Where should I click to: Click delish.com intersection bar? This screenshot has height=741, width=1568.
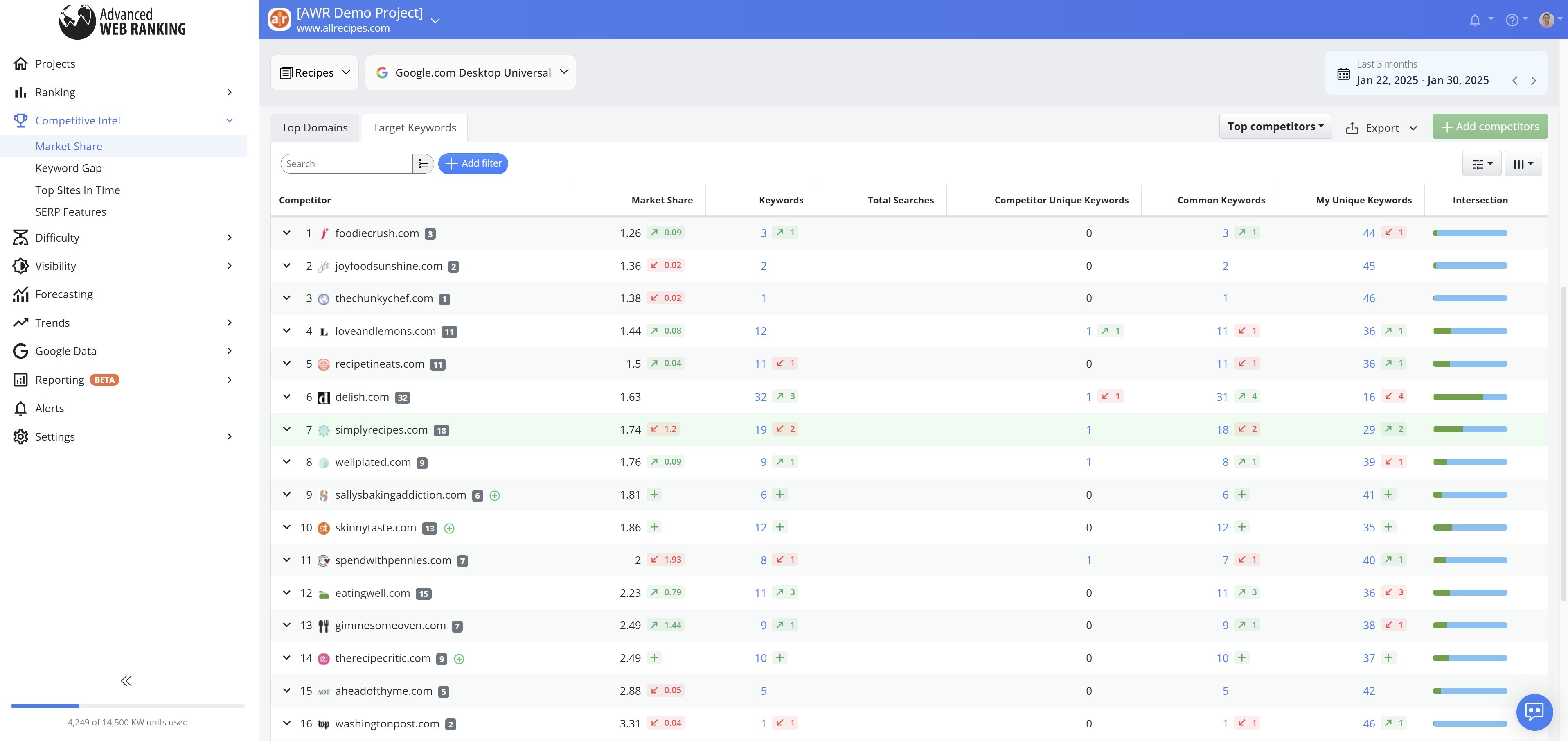1470,396
